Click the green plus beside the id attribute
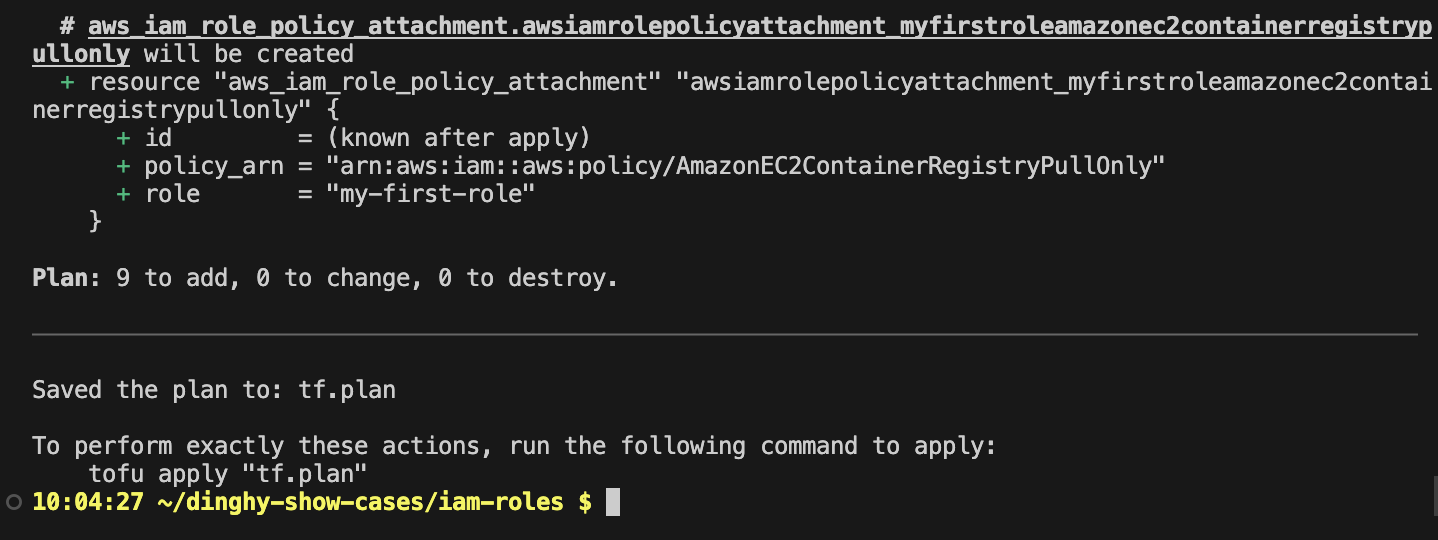This screenshot has width=1438, height=540. [x=123, y=138]
